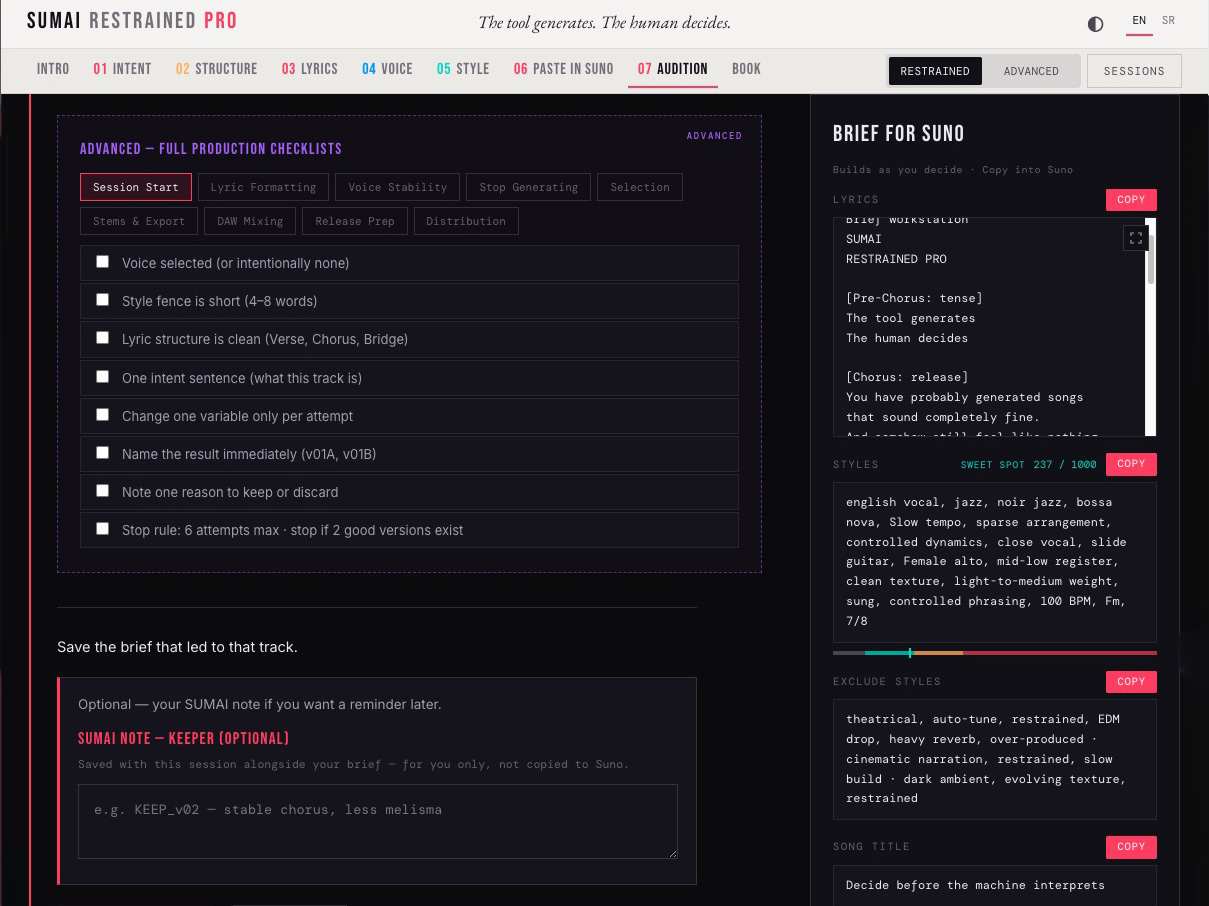Select the Lyric Formatting checklist
1209x906 pixels.
click(263, 187)
